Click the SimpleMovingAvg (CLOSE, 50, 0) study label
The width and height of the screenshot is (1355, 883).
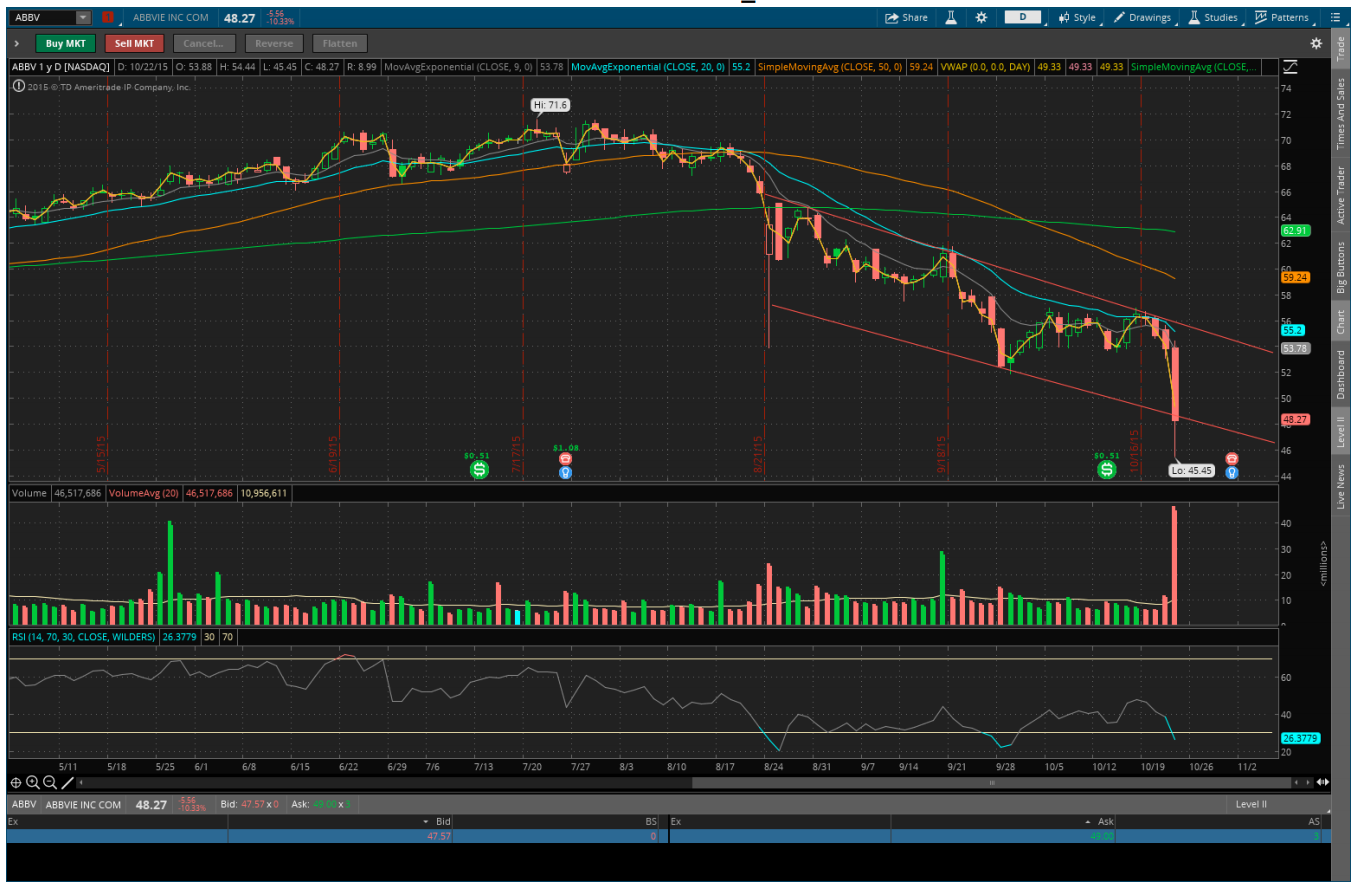(x=830, y=67)
